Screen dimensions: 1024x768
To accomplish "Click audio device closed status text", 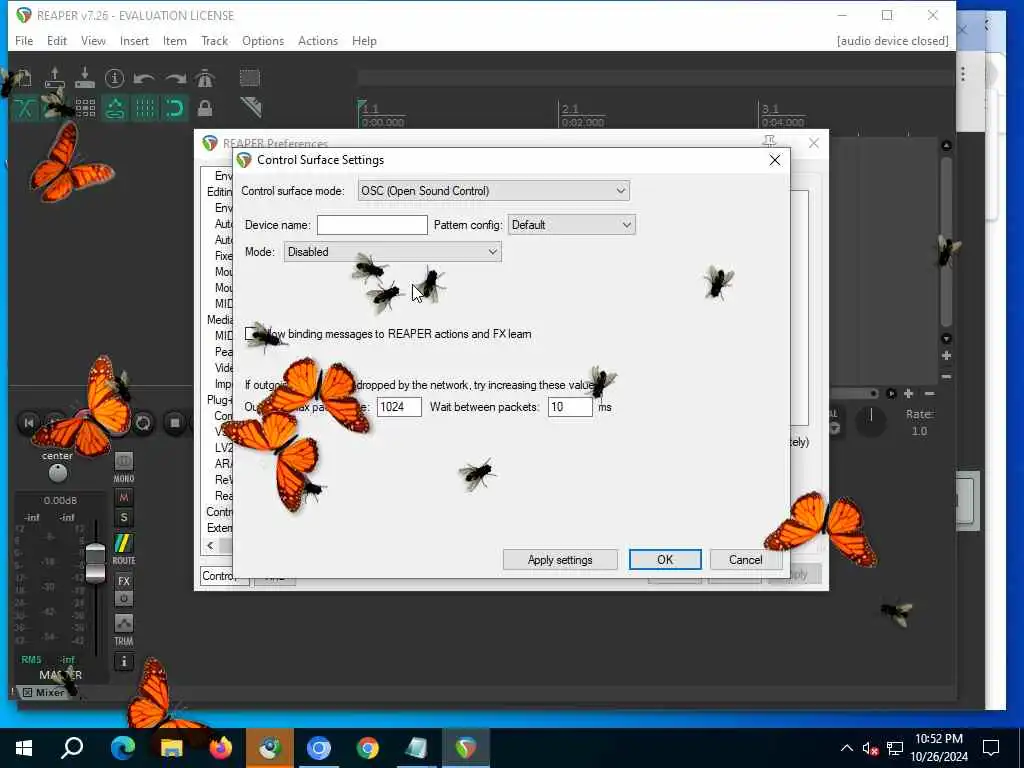I will point(892,40).
